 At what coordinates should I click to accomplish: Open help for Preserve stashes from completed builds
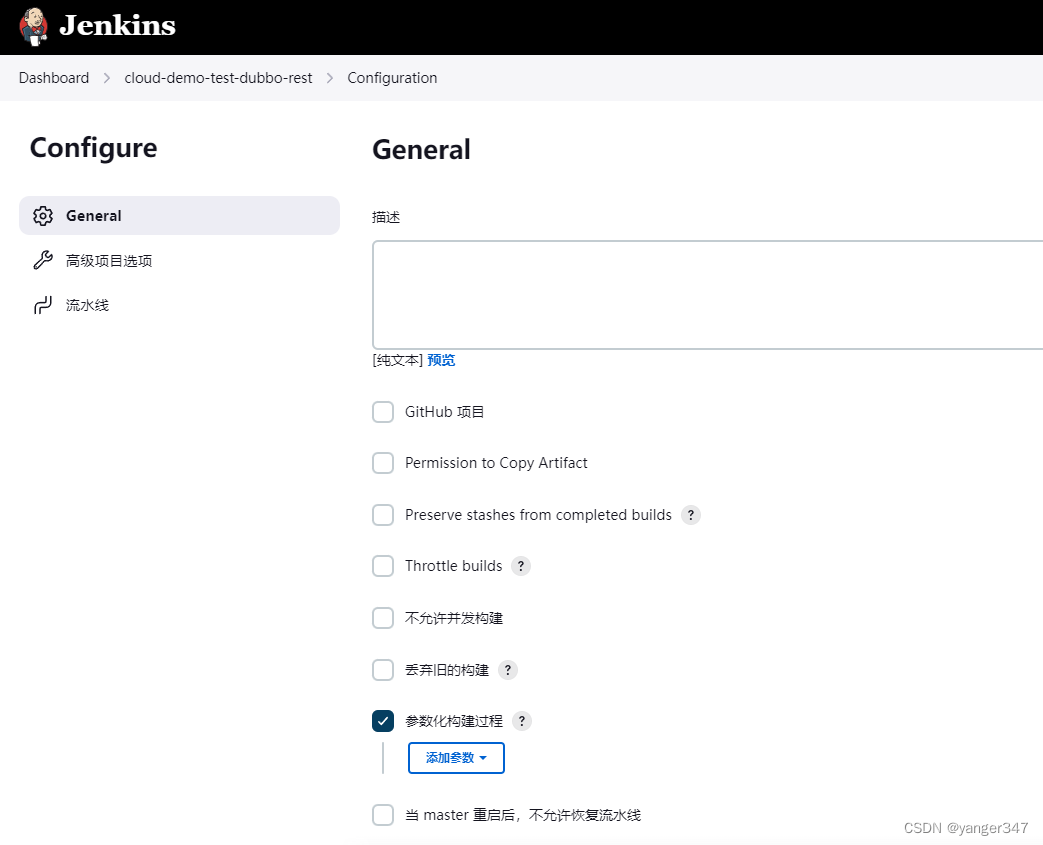click(x=690, y=515)
